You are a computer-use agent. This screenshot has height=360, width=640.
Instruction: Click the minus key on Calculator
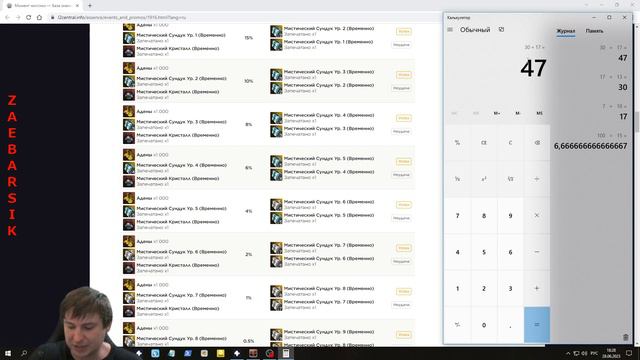537,252
